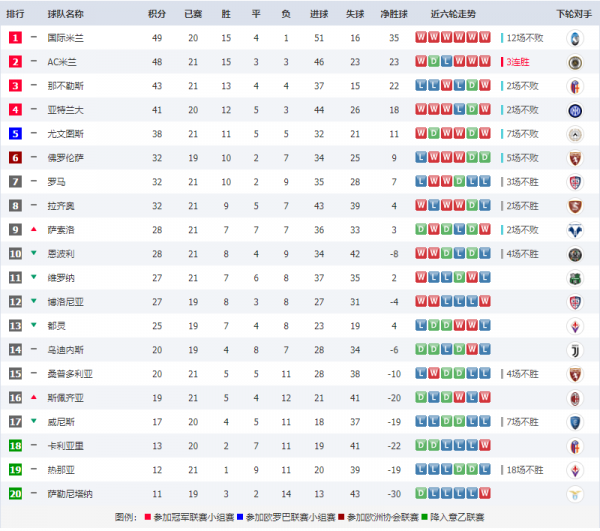
Task: Click next-opponent logo in 尤文图斯 row
Action: click(x=575, y=134)
